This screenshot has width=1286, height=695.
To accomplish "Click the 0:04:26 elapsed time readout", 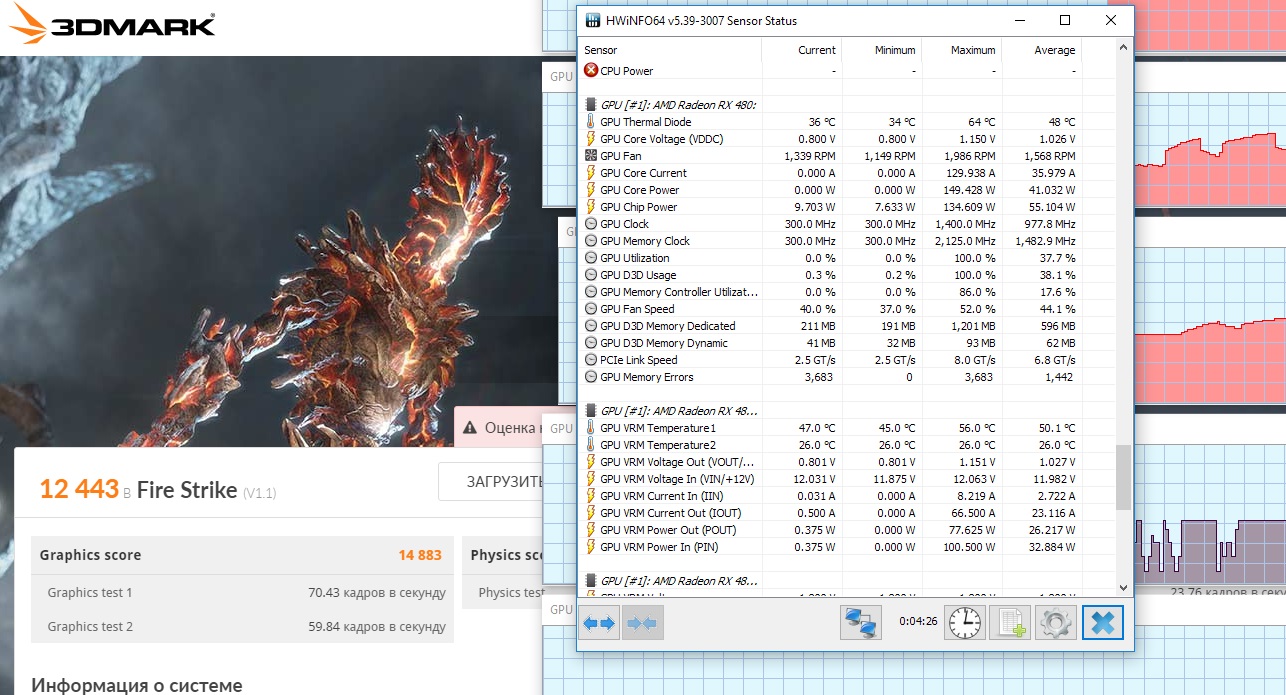I will (918, 621).
